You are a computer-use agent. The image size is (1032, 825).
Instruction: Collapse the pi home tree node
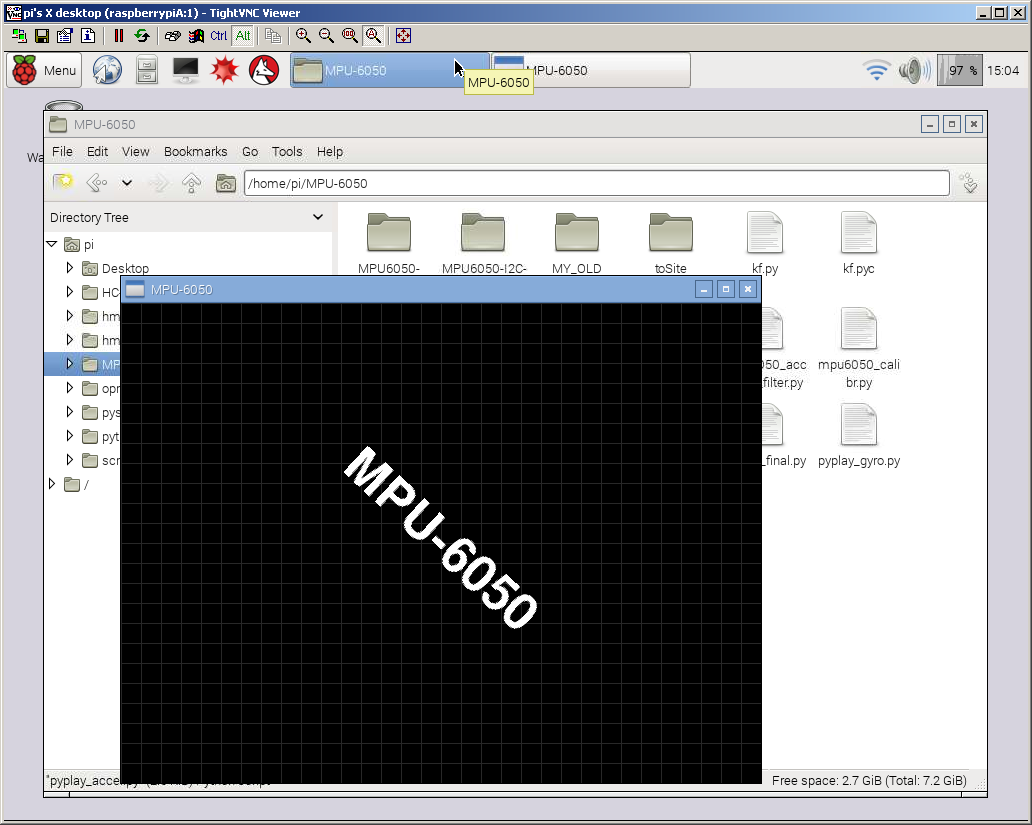click(52, 244)
